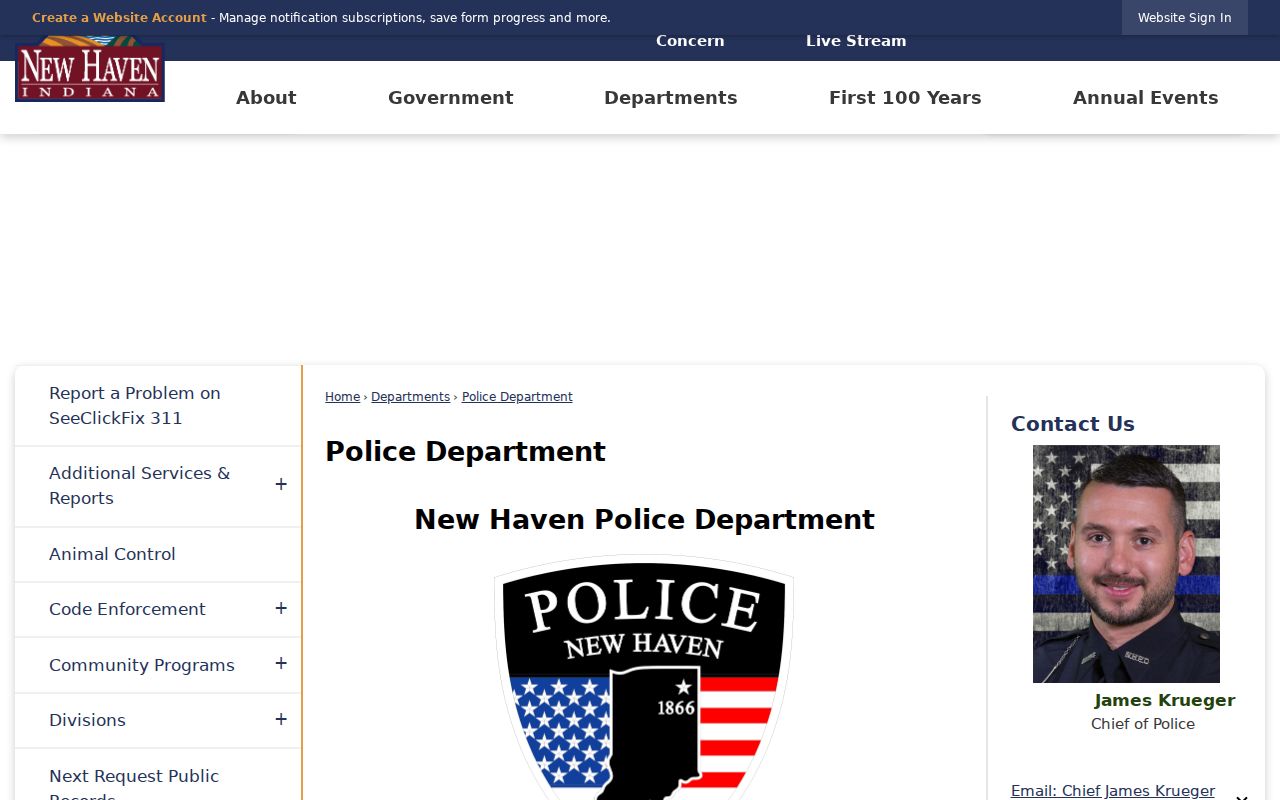Image resolution: width=1280 pixels, height=800 pixels.
Task: Click the Website Sign In button
Action: click(1185, 18)
